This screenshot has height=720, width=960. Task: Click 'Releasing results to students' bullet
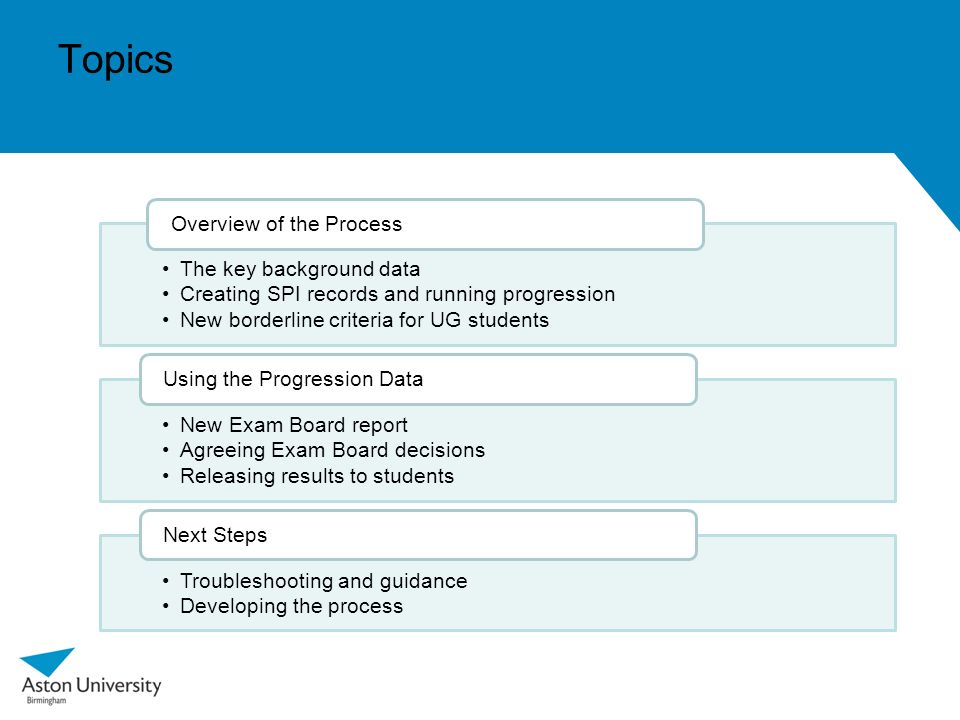coord(317,476)
